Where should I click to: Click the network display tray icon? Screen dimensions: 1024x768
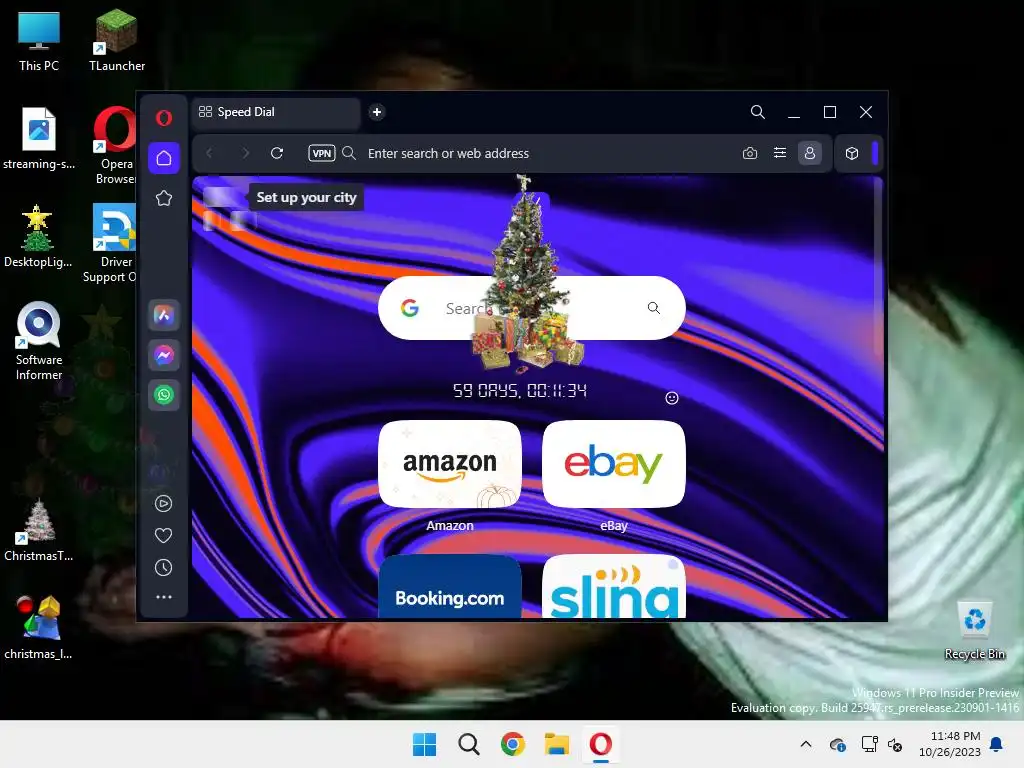click(x=869, y=744)
